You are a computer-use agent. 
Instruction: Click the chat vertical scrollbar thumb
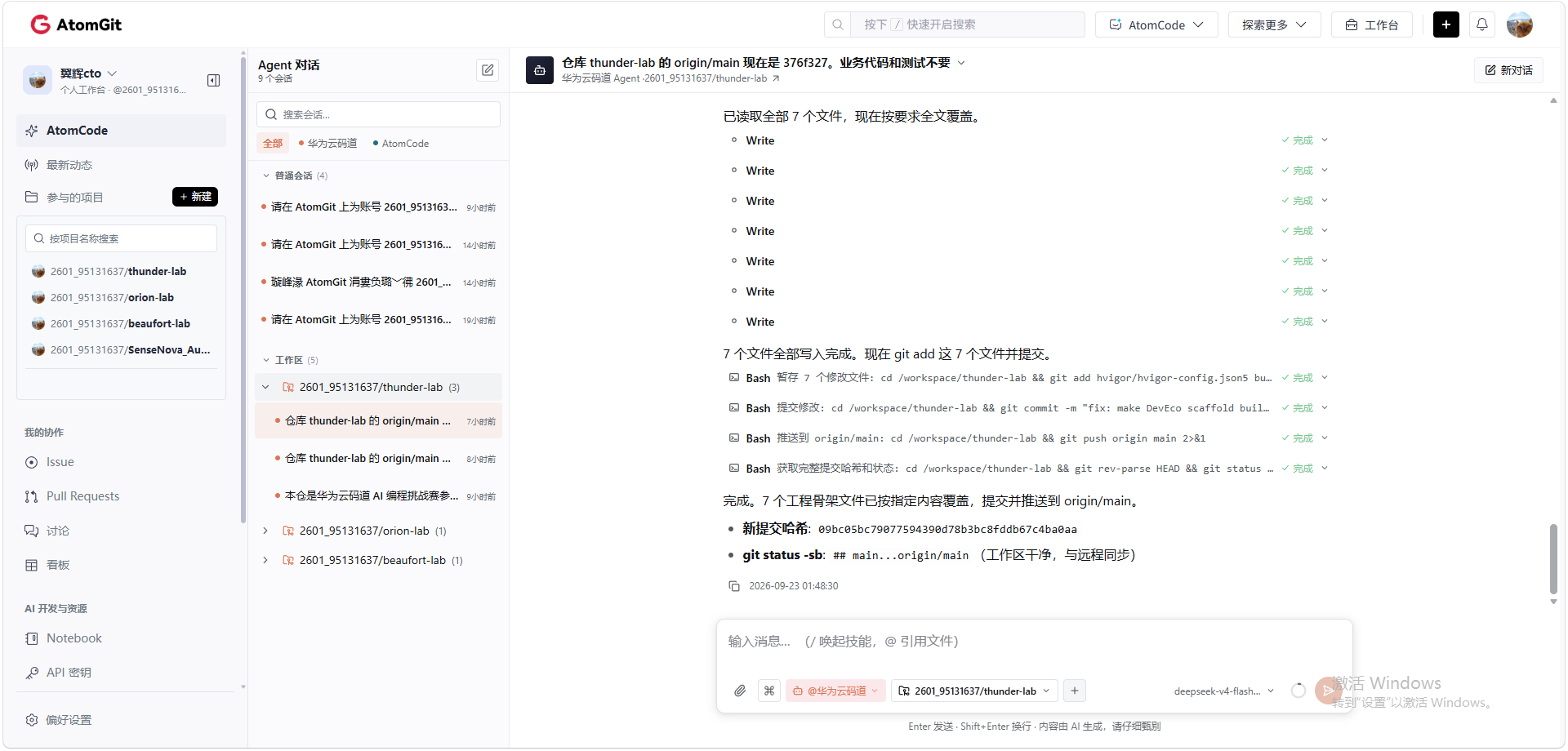pyautogui.click(x=1553, y=559)
